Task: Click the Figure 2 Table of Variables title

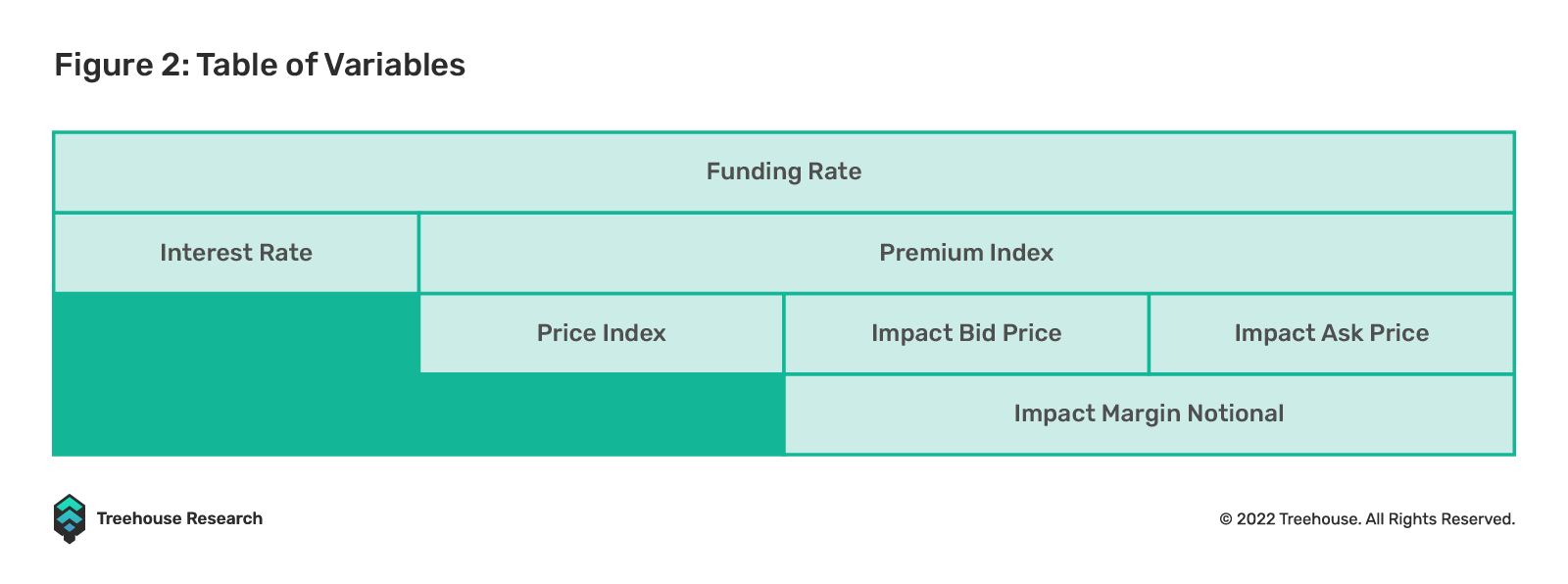Action: pyautogui.click(x=260, y=65)
